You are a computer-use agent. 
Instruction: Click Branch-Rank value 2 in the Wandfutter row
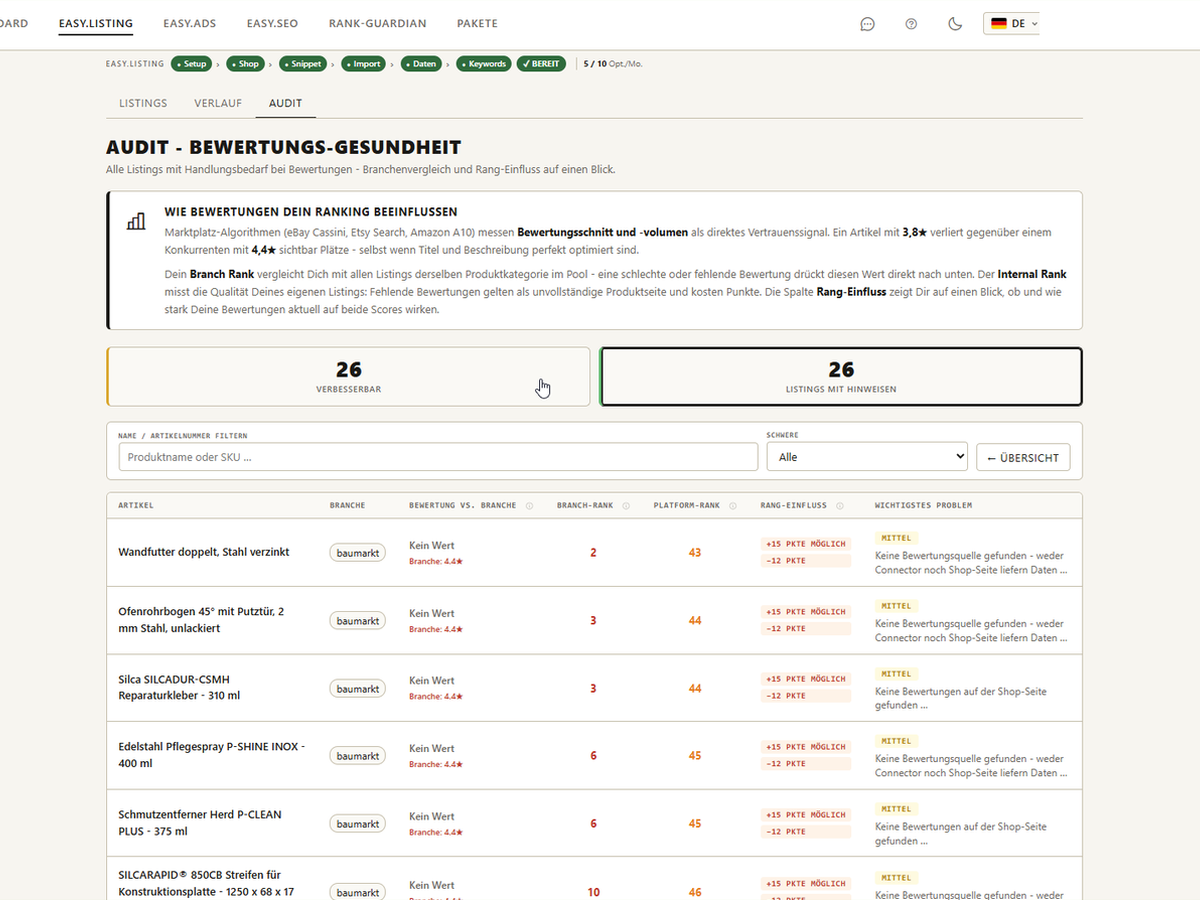(593, 553)
